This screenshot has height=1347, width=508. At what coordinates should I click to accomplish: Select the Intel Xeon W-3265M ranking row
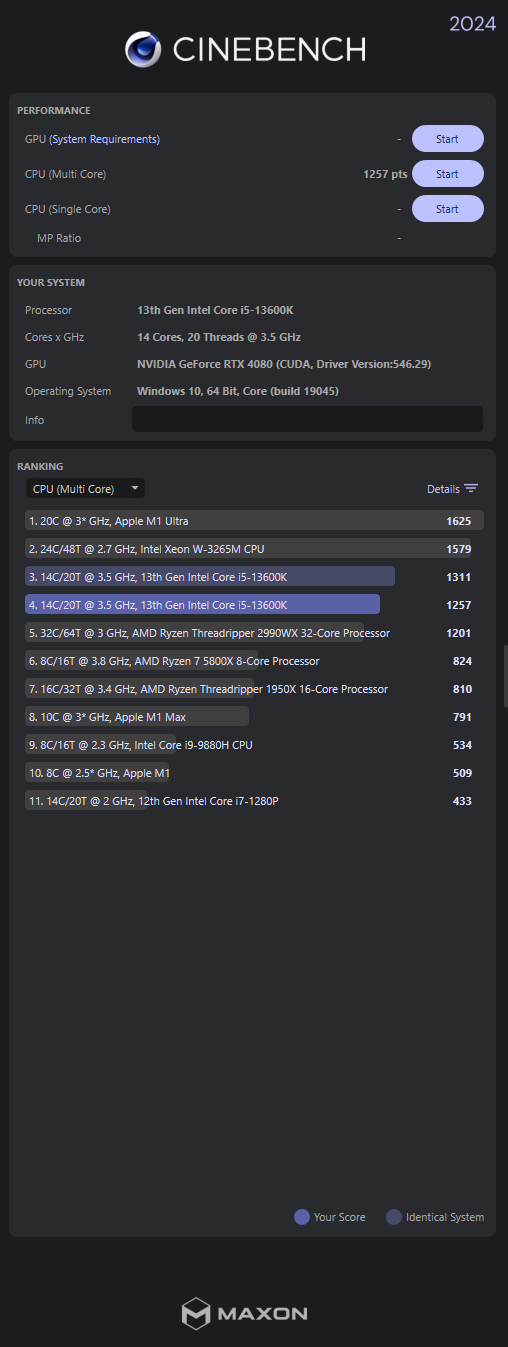pyautogui.click(x=254, y=549)
